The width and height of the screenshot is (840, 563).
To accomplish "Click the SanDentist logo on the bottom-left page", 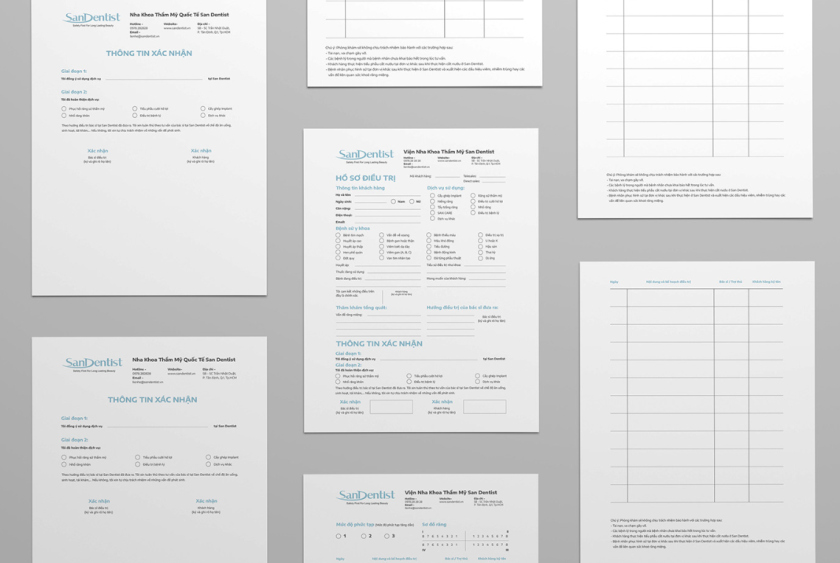I will [x=92, y=364].
